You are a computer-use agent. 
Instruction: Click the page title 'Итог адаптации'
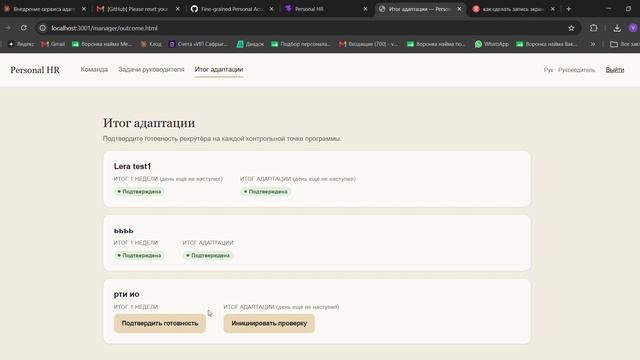pyautogui.click(x=149, y=123)
